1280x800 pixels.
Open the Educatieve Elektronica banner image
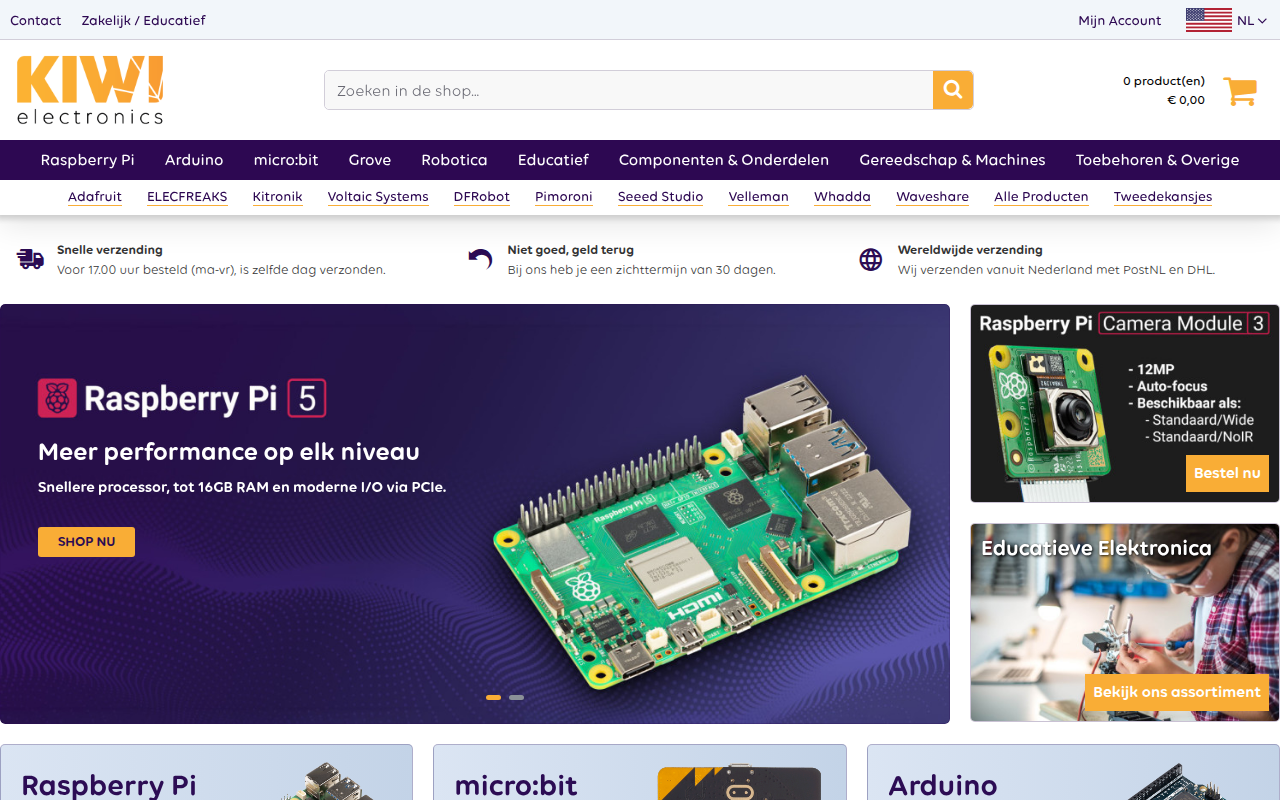coord(1125,622)
